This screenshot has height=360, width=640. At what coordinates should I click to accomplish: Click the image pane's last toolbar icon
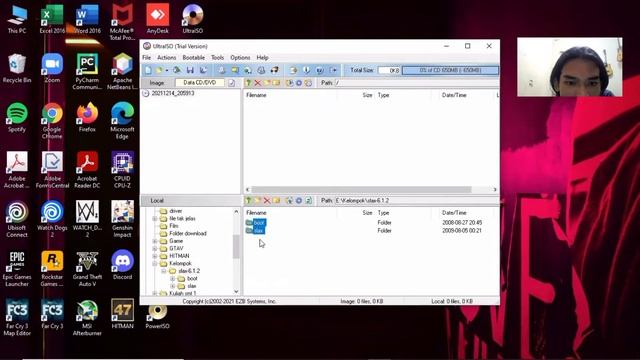pyautogui.click(x=308, y=83)
